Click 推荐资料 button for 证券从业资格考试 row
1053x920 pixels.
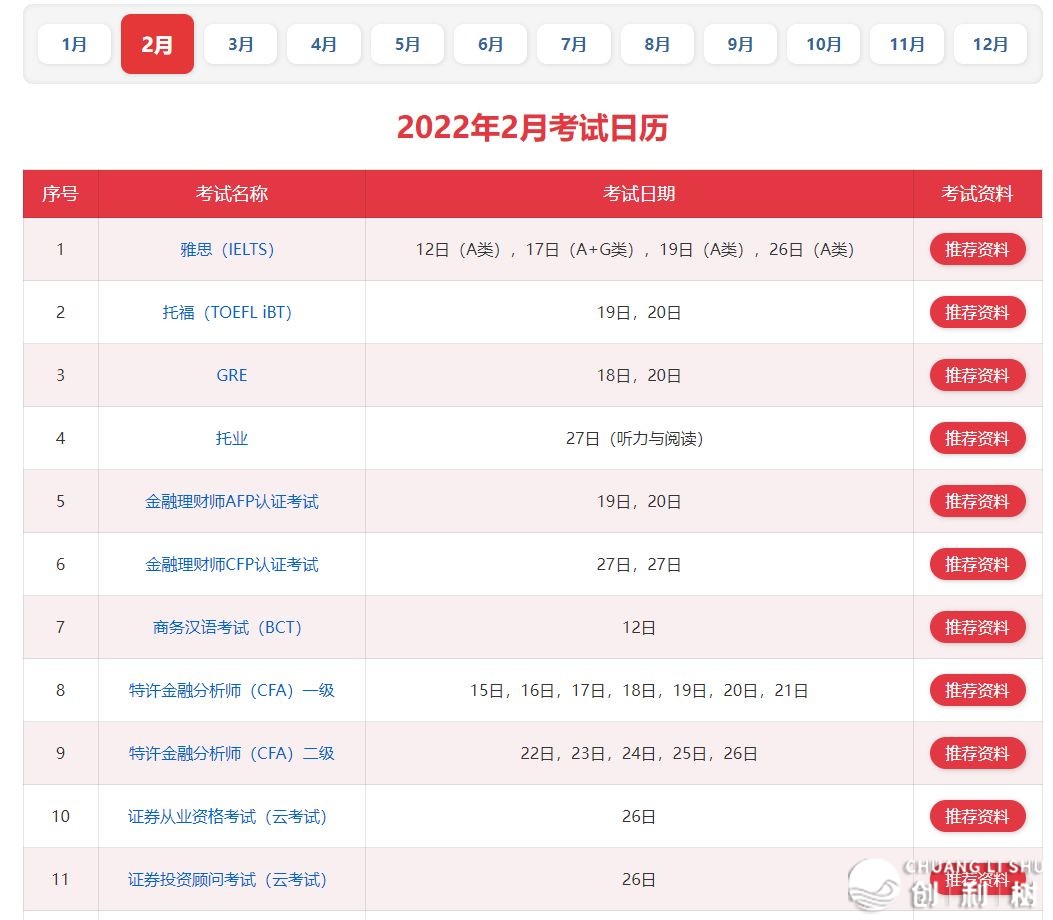tap(977, 817)
